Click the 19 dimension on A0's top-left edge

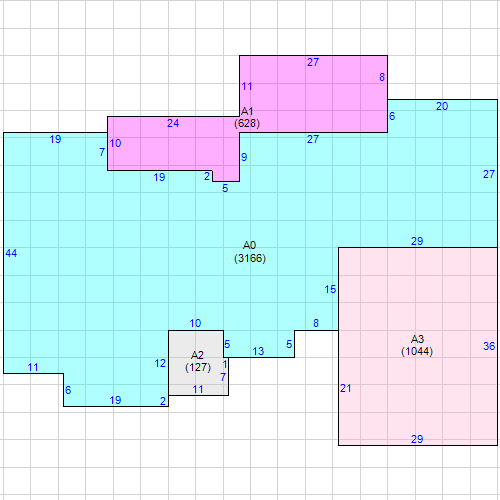[55, 139]
